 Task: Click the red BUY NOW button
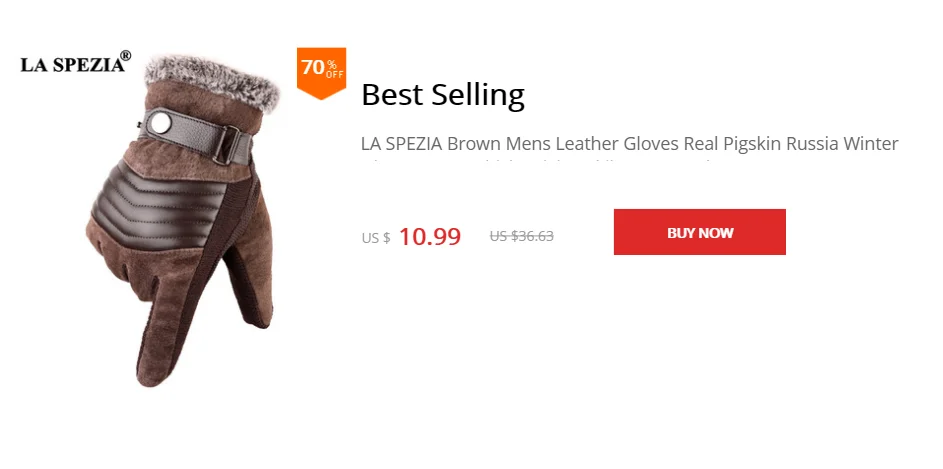point(699,232)
